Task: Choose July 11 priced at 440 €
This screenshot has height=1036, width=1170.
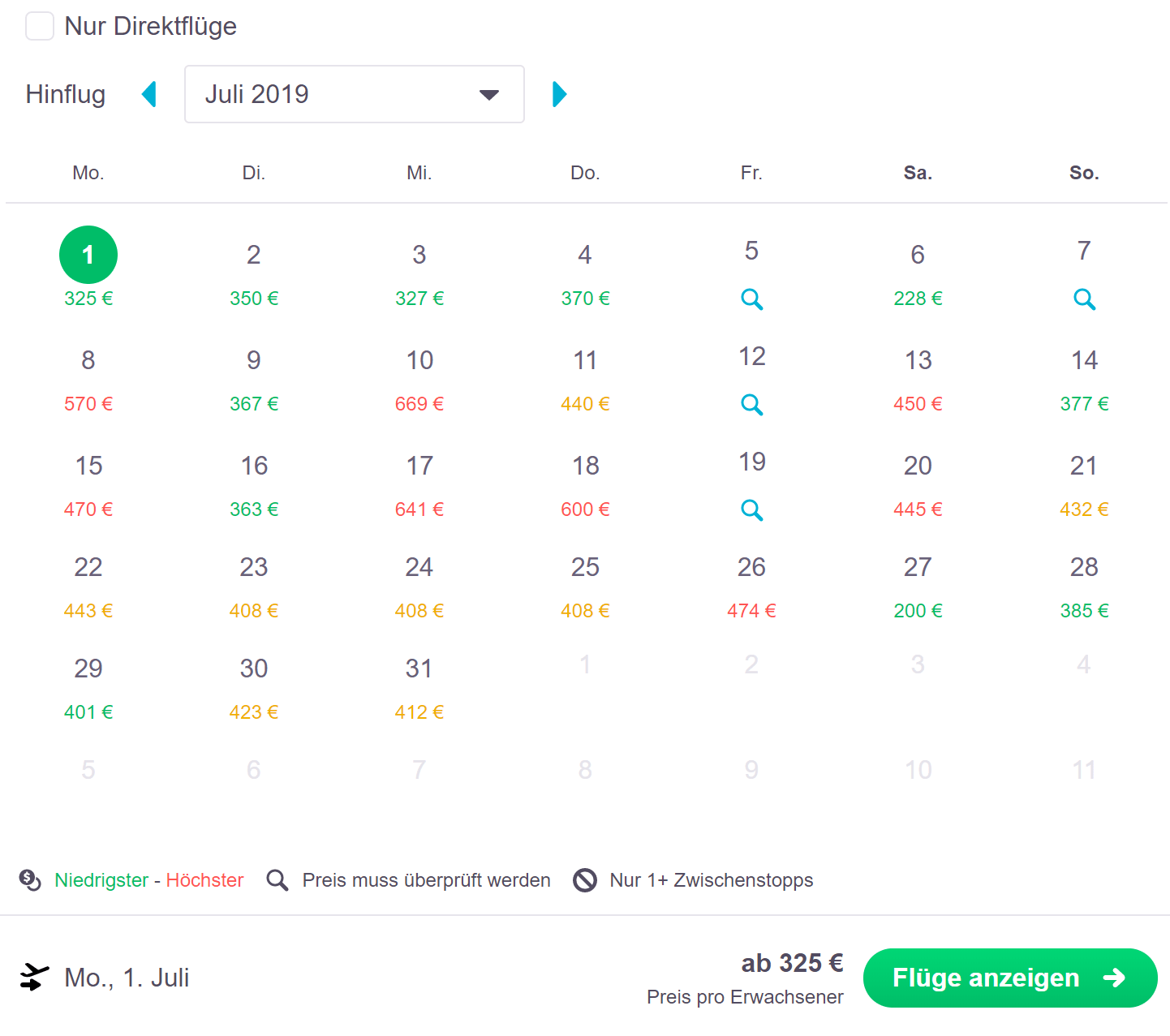Action: point(585,380)
